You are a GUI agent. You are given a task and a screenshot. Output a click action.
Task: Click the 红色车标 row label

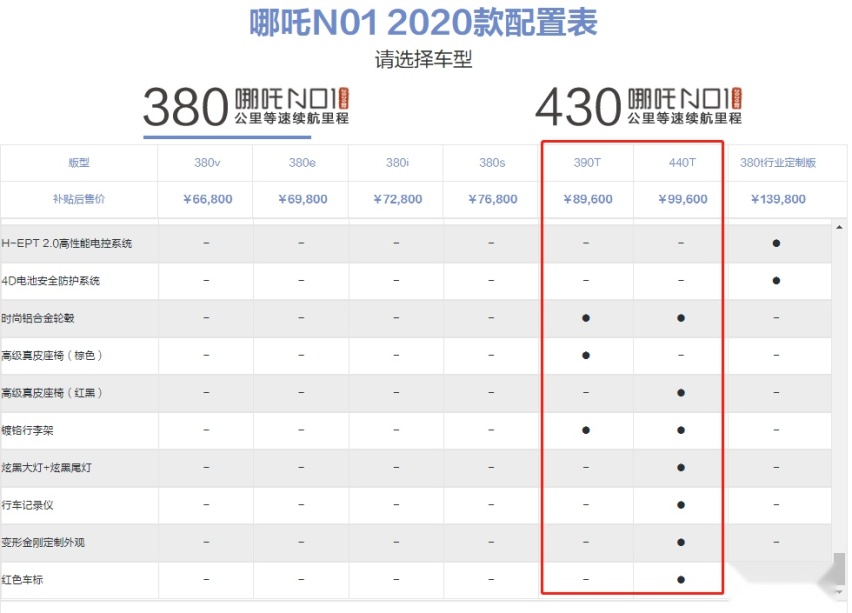point(22,580)
